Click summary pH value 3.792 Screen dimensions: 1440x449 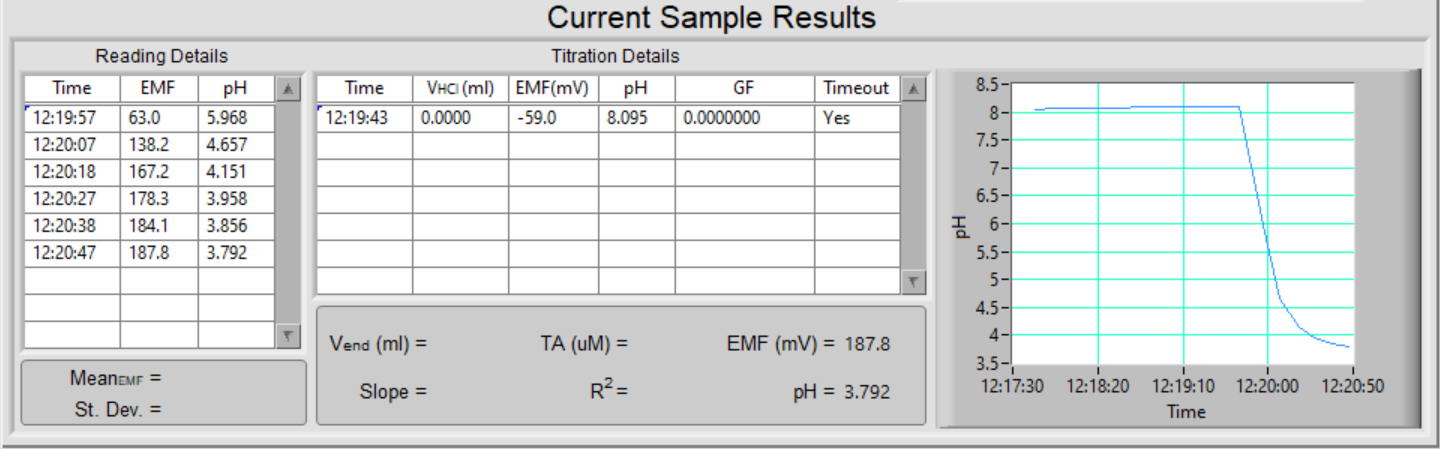click(866, 392)
